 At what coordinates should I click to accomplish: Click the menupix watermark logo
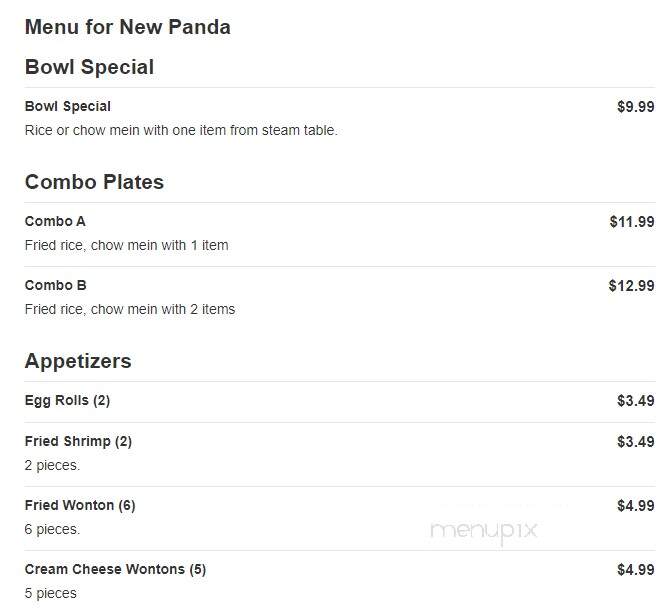pyautogui.click(x=484, y=531)
